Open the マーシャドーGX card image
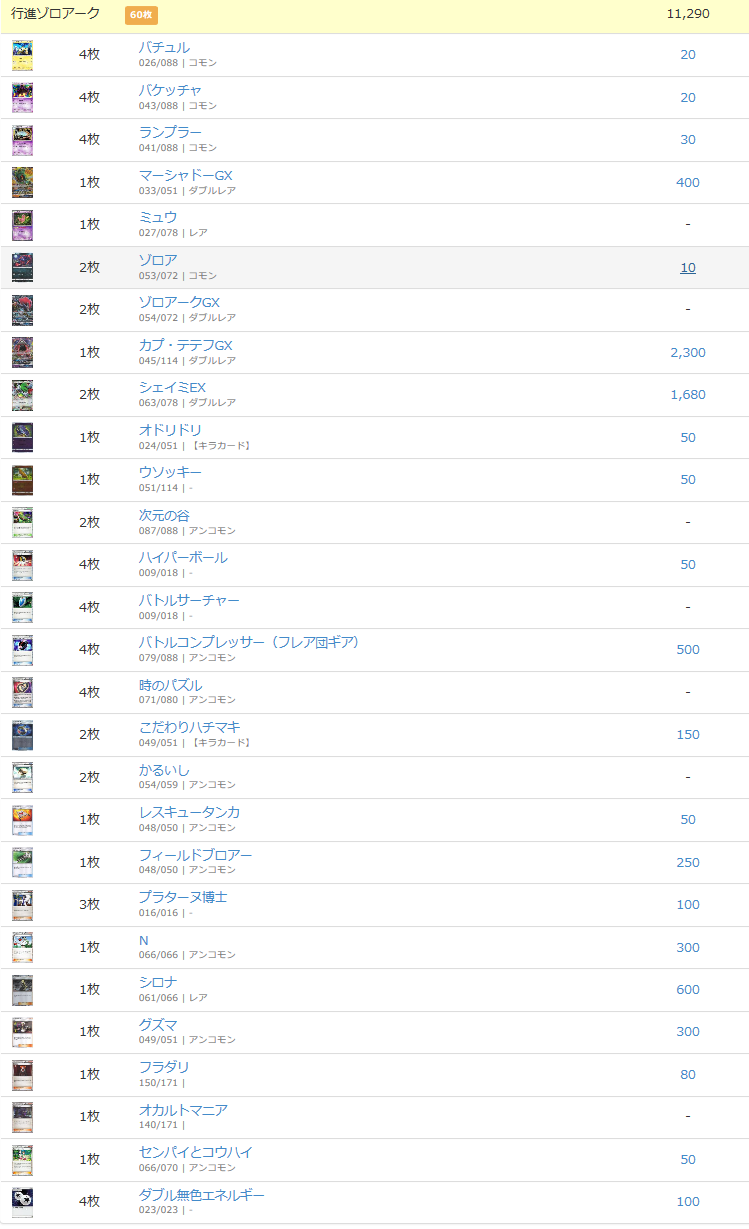This screenshot has height=1229, width=749. 22,182
